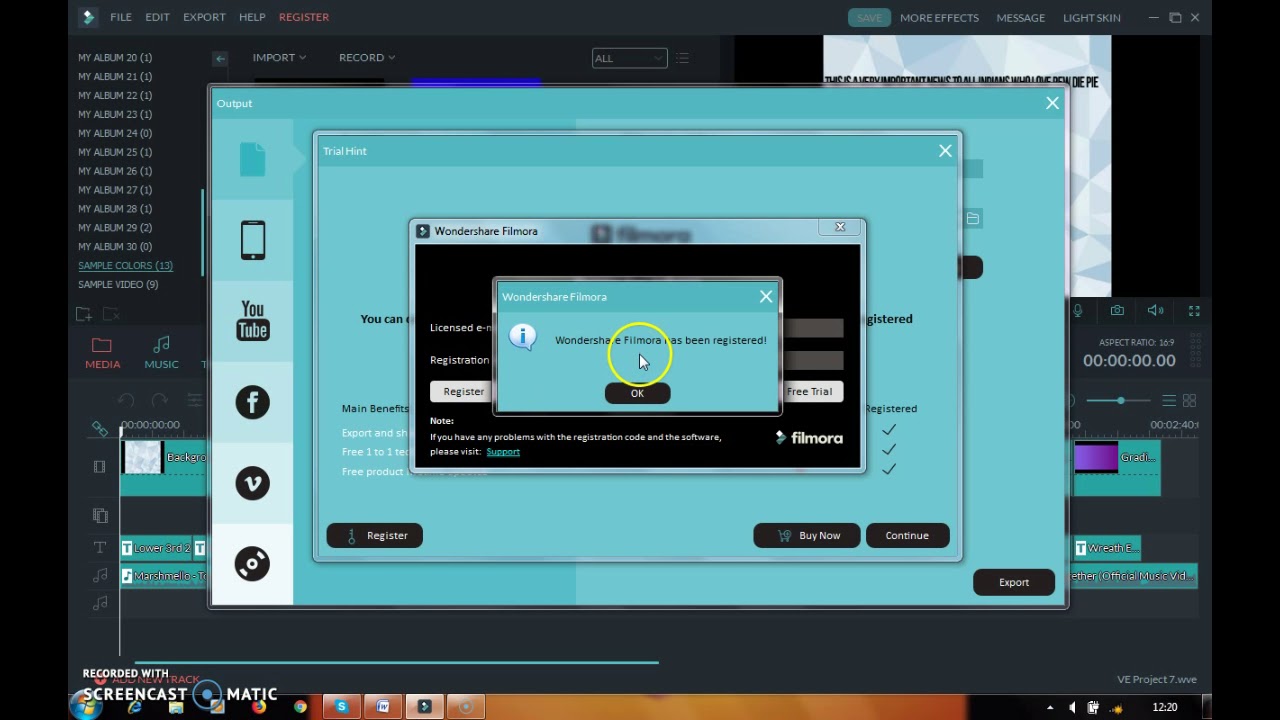Image resolution: width=1280 pixels, height=720 pixels.
Task: Click the second music track icon
Action: pos(100,604)
